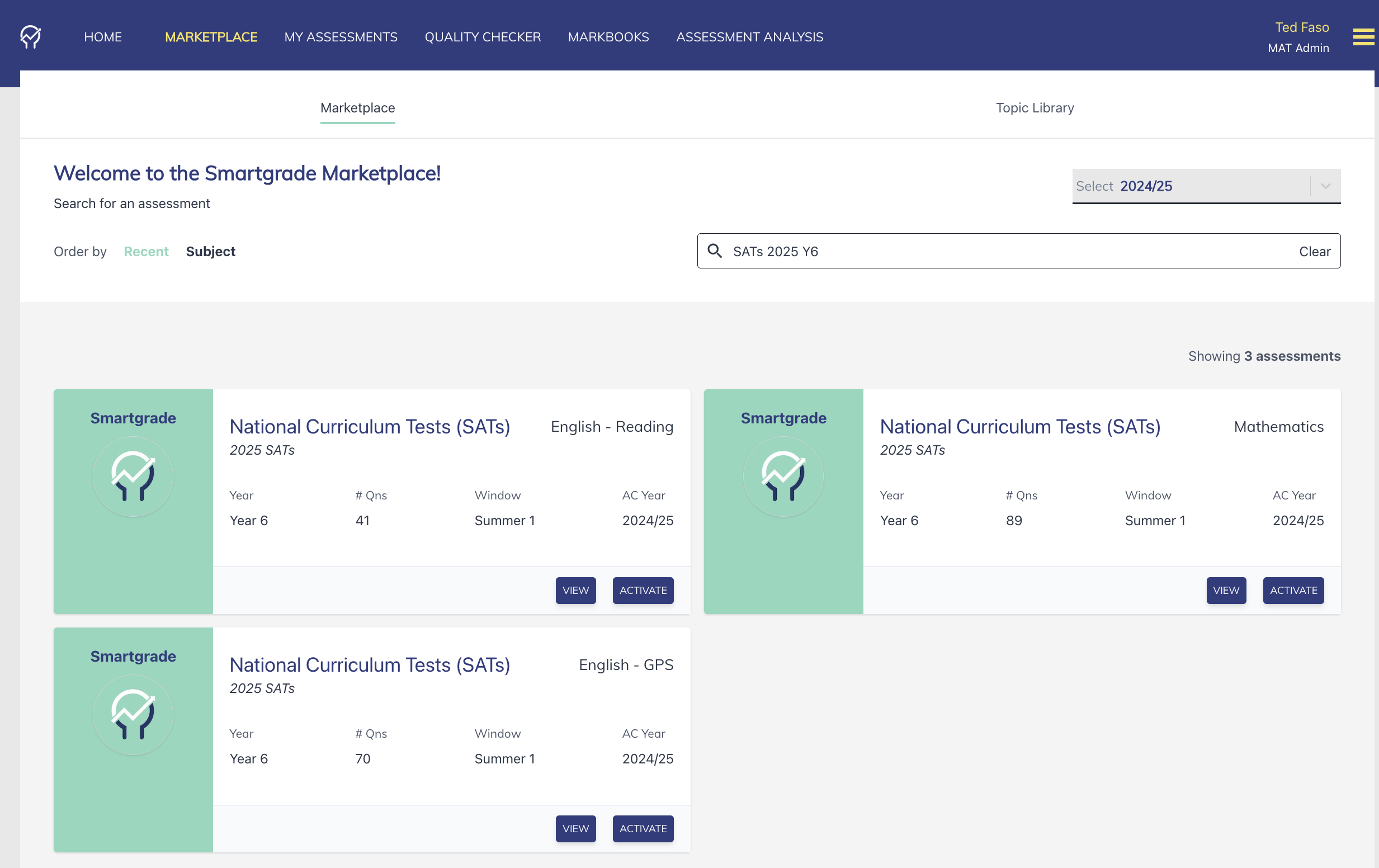Click Showing 3 assessments text
This screenshot has height=868, width=1379.
[x=1264, y=356]
